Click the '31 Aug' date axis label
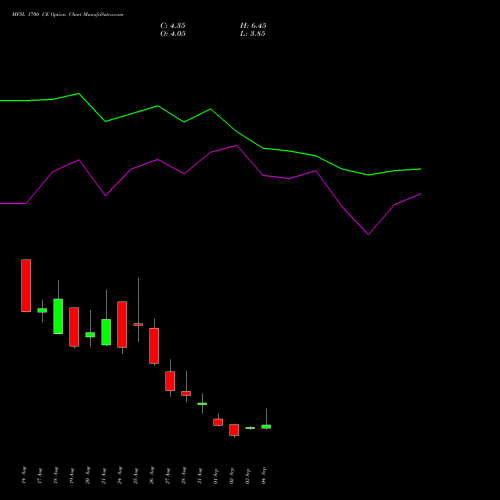Viewport: 500px width, 500px height. [x=200, y=475]
